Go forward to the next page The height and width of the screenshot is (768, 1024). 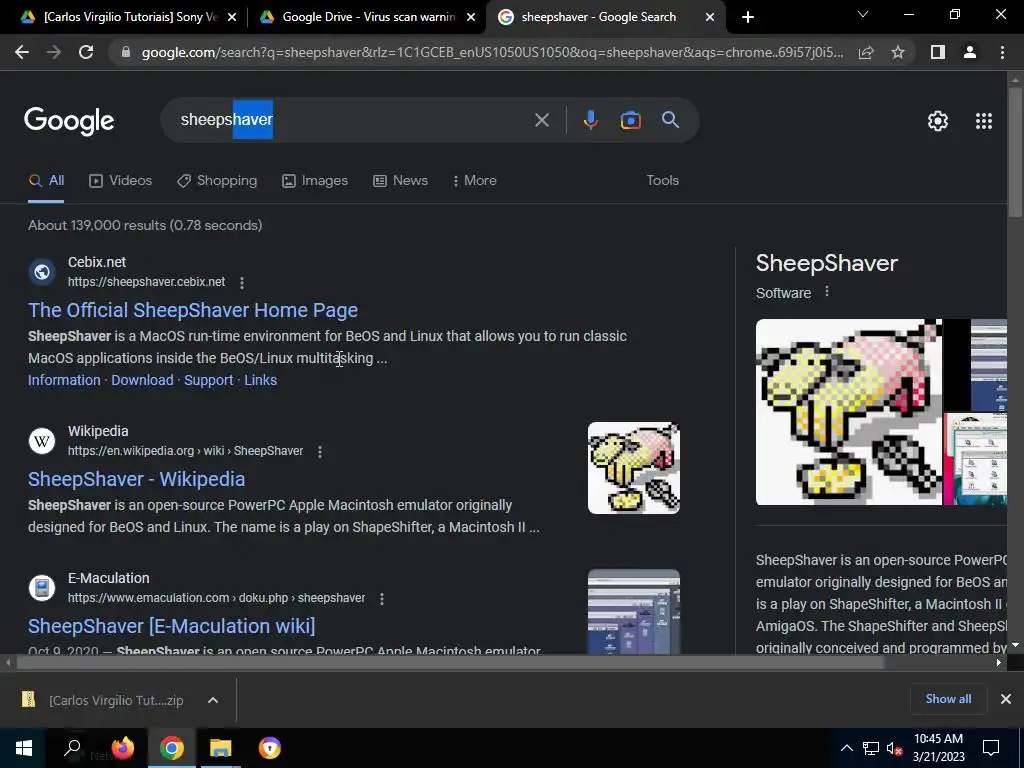tap(54, 52)
